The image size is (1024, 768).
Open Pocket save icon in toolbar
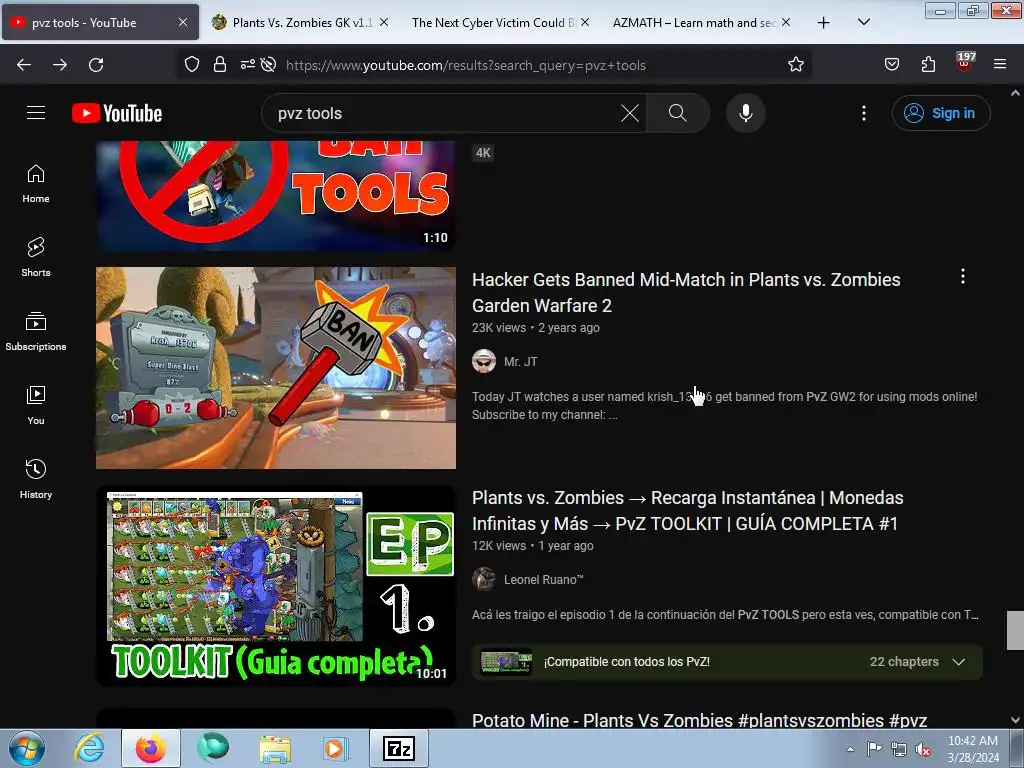pyautogui.click(x=891, y=65)
